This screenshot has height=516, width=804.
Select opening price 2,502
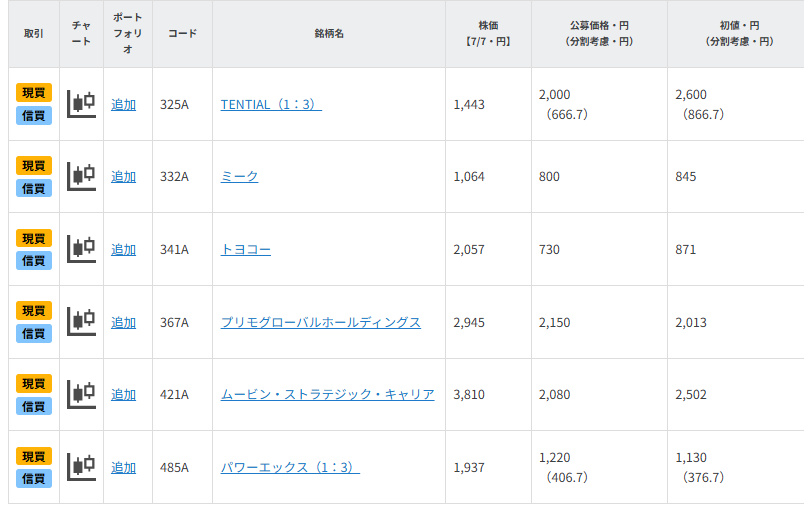(x=691, y=395)
